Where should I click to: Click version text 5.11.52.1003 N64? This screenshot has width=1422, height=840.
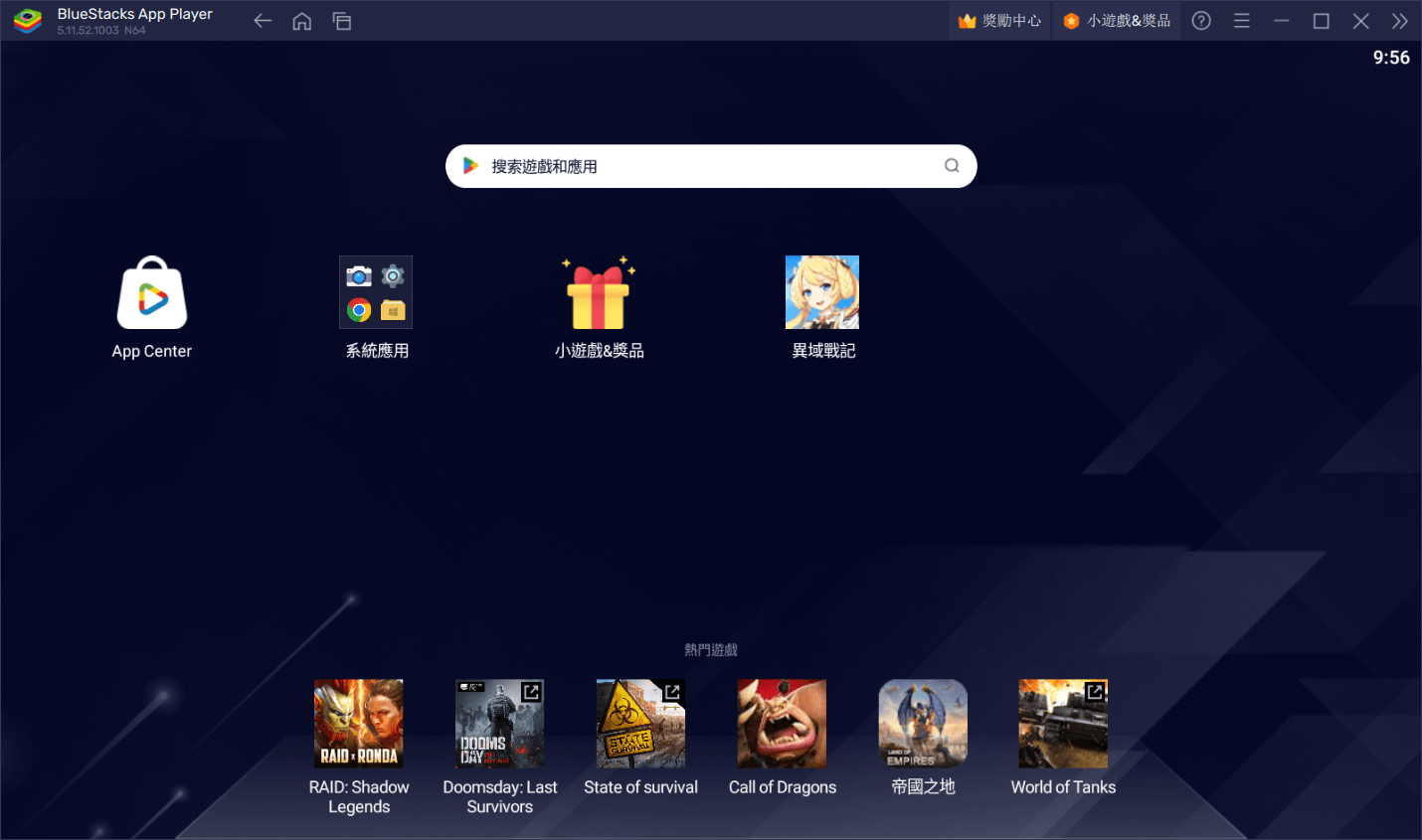101,31
